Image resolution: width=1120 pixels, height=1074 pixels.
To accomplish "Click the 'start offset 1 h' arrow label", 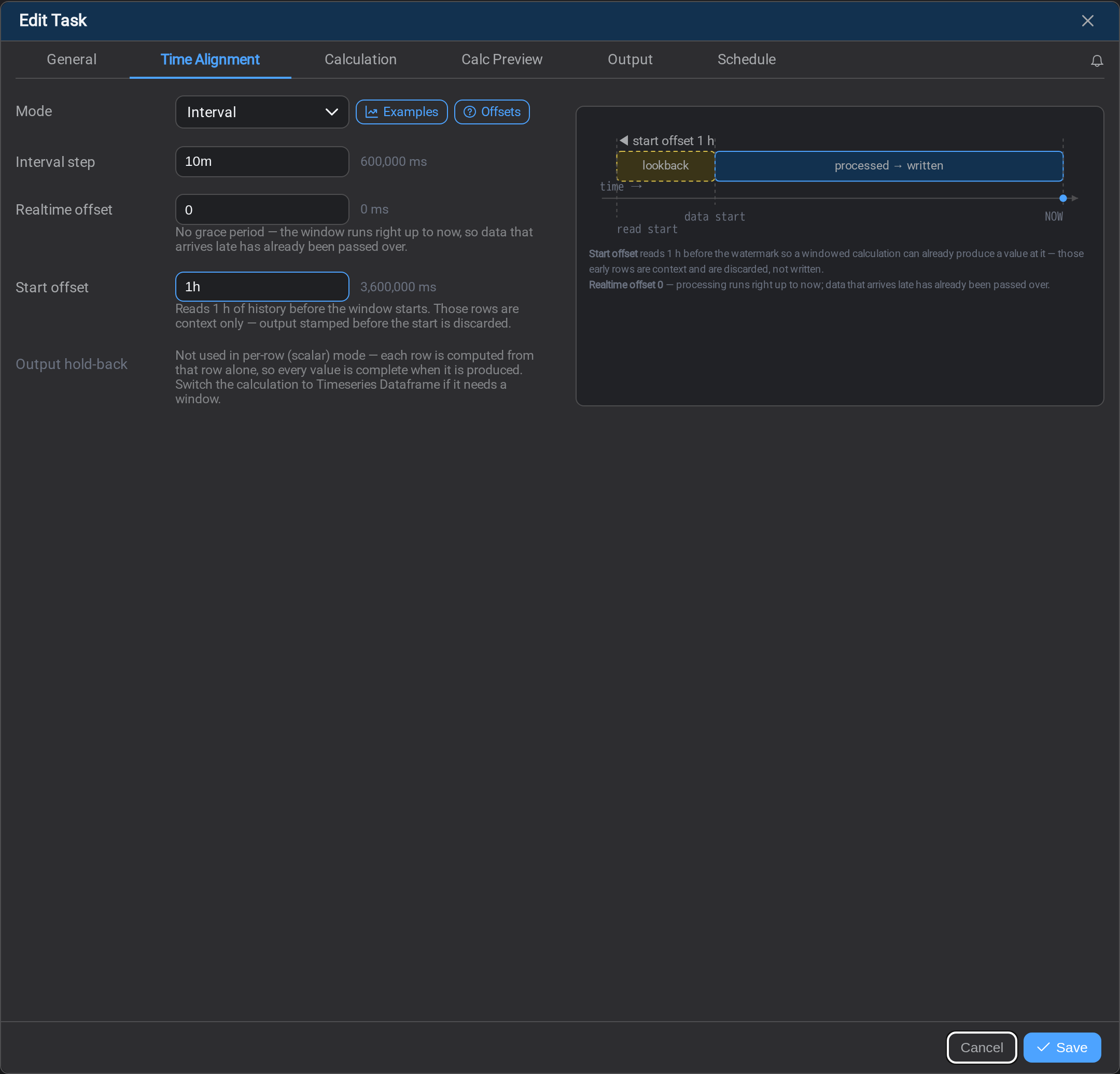I will 667,140.
